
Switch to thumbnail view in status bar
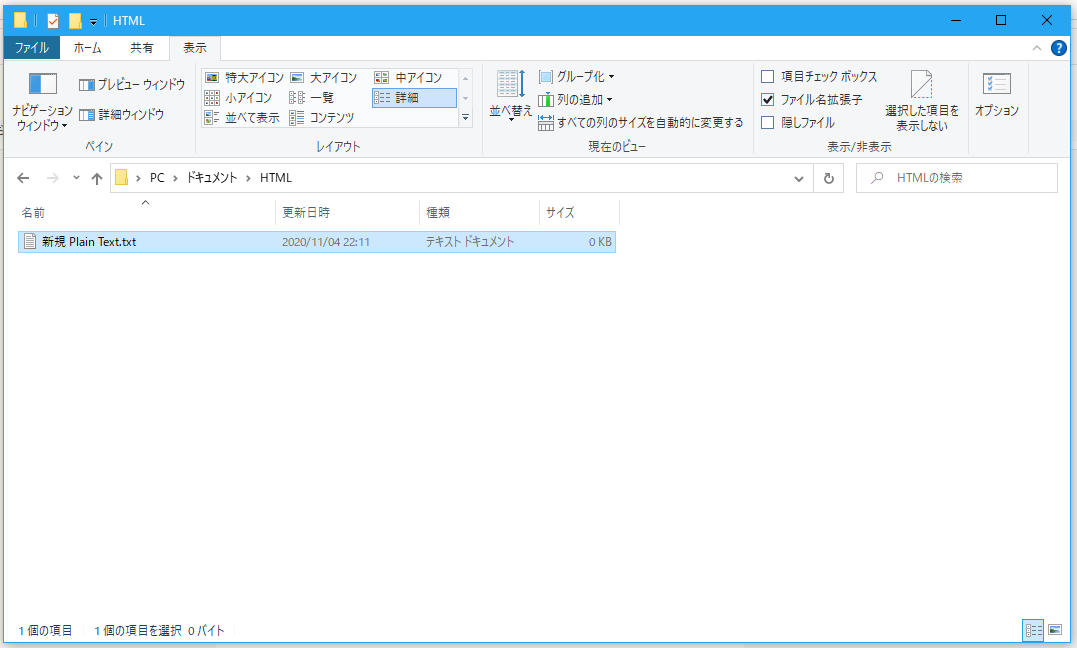click(x=1056, y=631)
